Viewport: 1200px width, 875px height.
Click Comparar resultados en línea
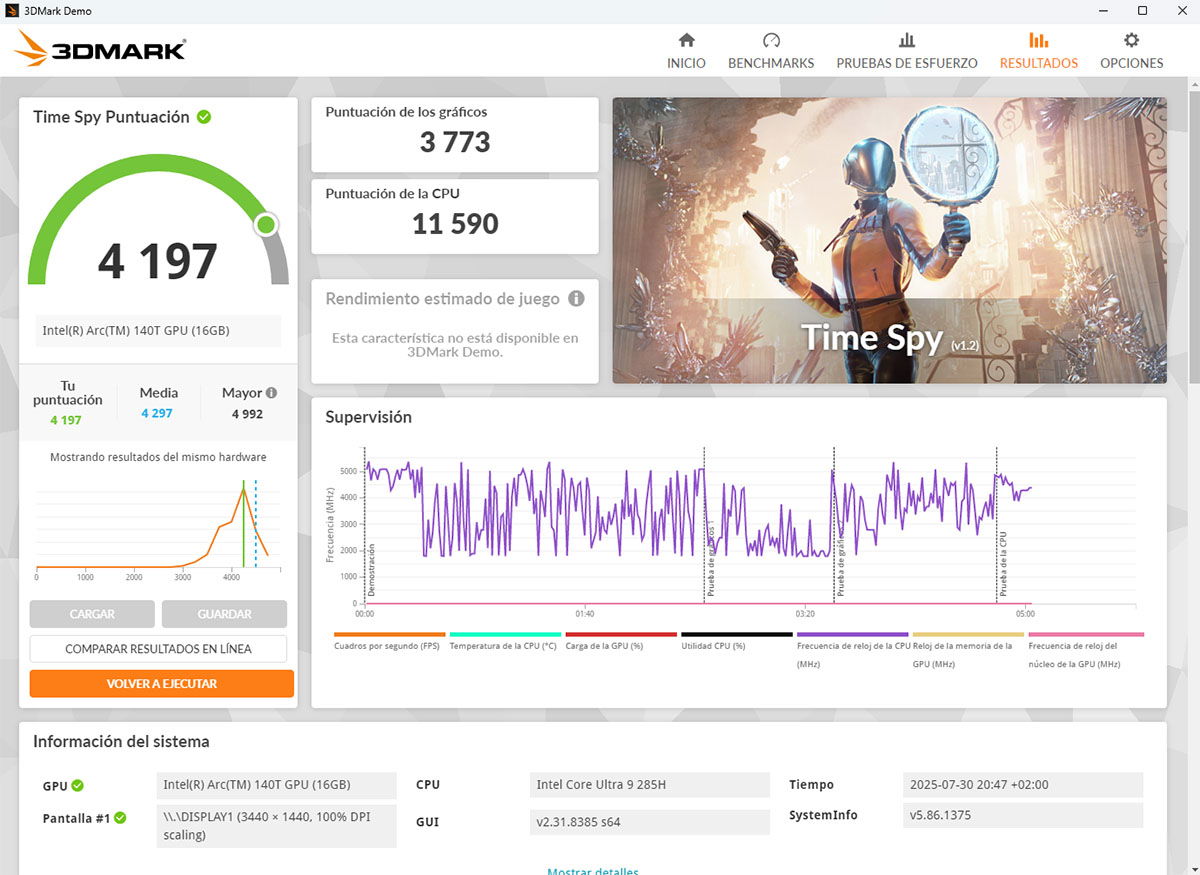pyautogui.click(x=158, y=649)
